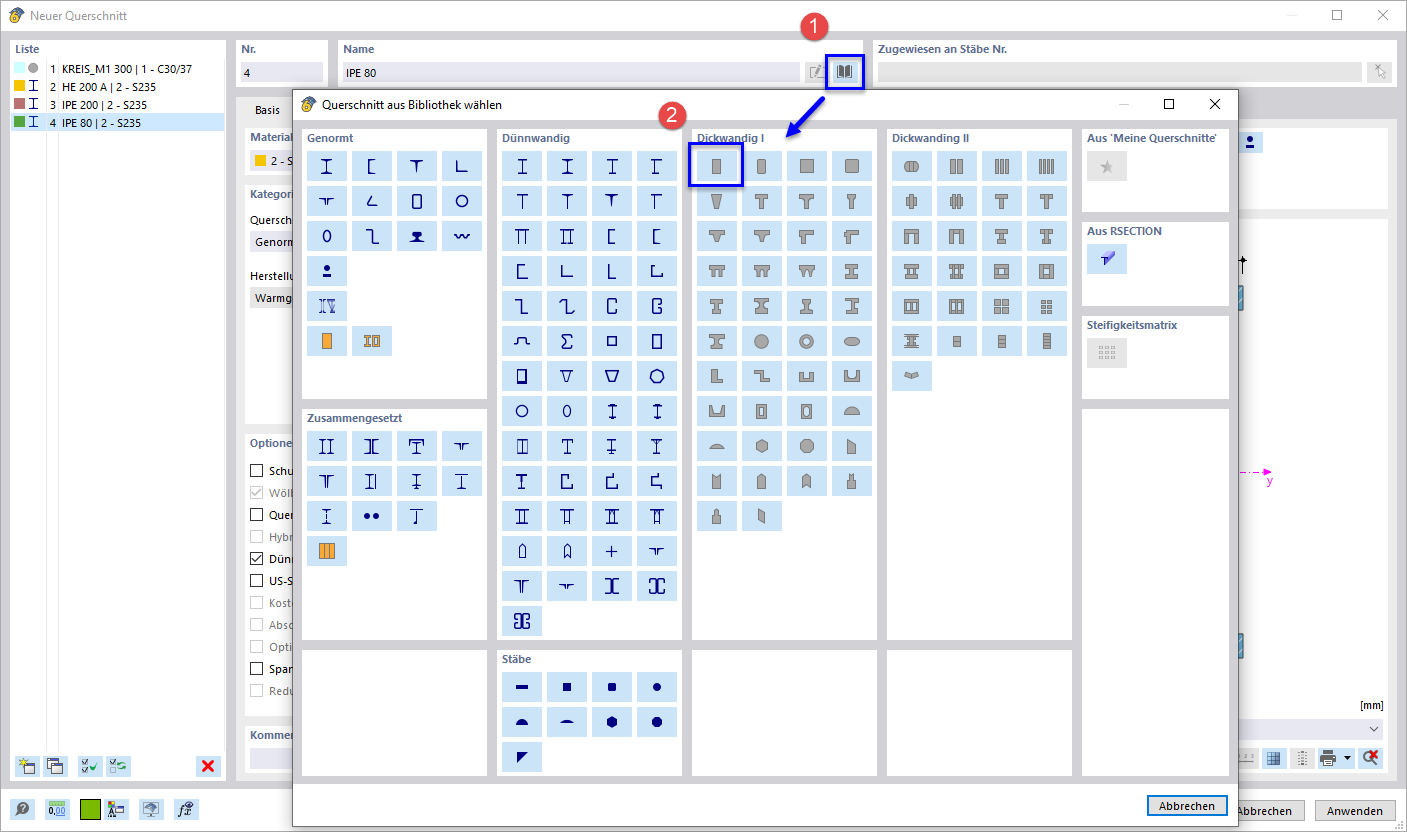This screenshot has height=832, width=1407.
Task: Select the ellipse section under Dickwandig I
Action: click(x=852, y=341)
